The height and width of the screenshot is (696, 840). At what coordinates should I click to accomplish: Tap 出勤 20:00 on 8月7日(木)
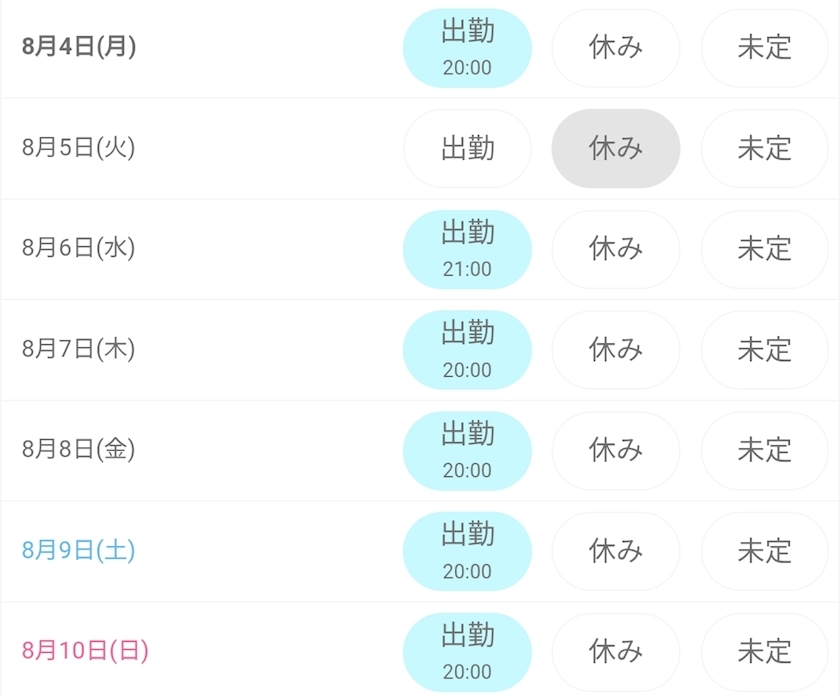(x=467, y=350)
